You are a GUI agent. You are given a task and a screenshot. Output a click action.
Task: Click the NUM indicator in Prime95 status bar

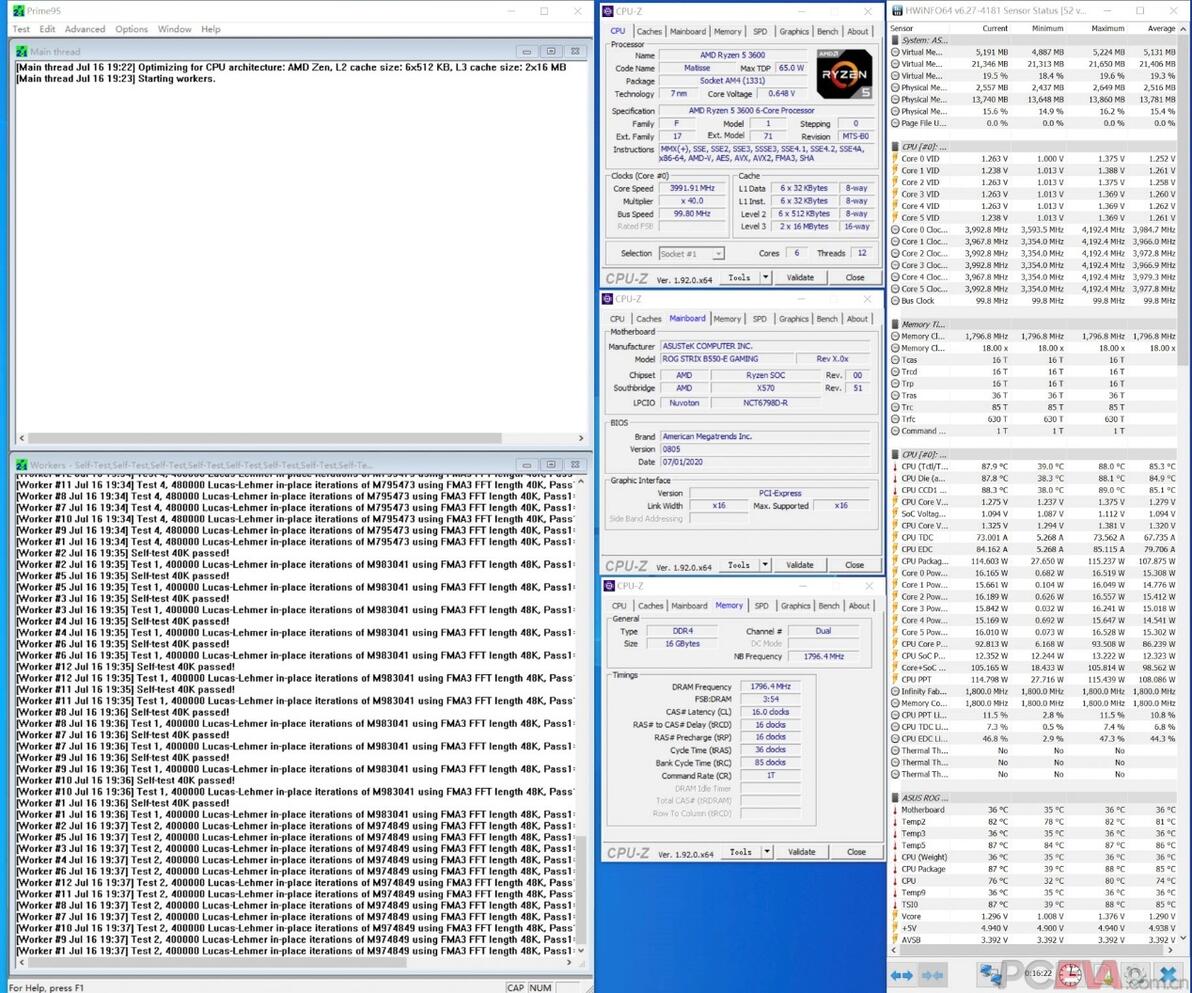(541, 987)
